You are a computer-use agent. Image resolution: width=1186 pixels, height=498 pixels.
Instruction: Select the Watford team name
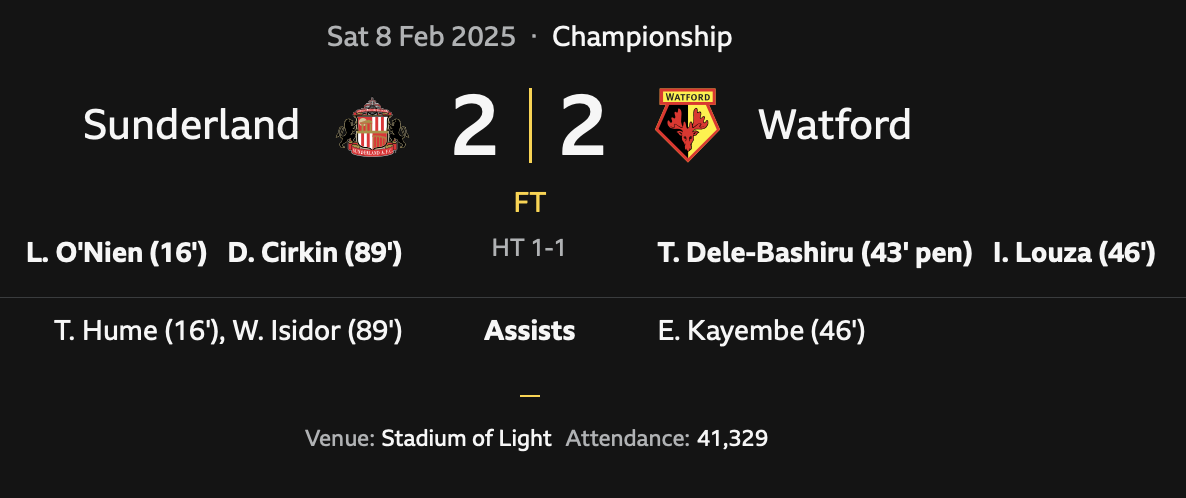tap(834, 126)
